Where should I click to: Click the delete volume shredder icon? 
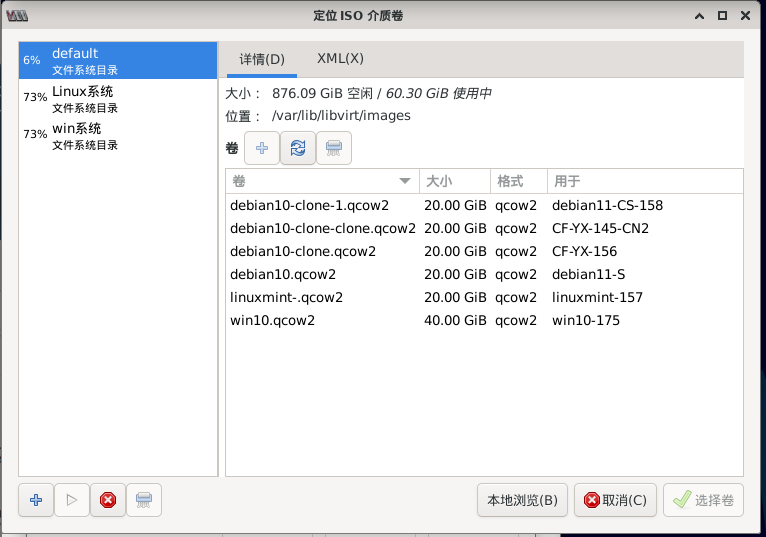[x=334, y=148]
